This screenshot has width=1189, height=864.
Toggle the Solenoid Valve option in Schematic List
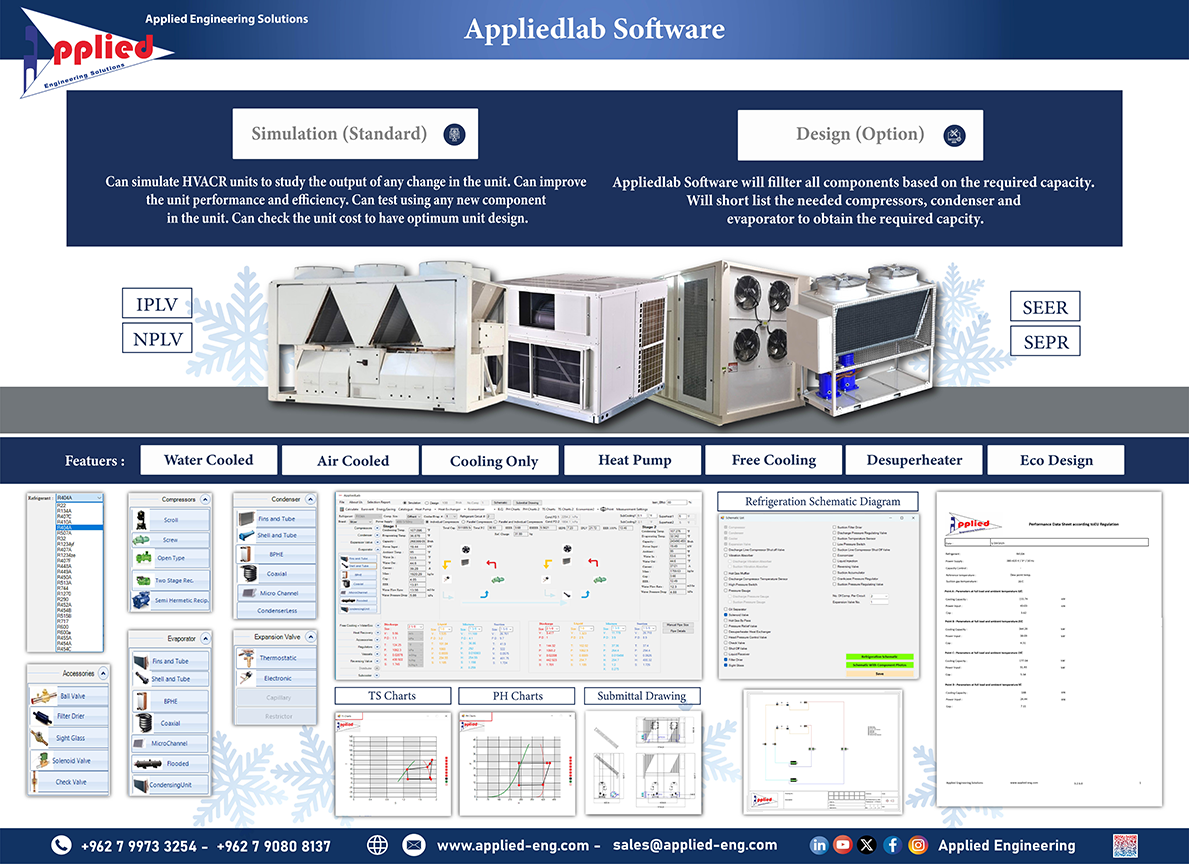coord(724,615)
